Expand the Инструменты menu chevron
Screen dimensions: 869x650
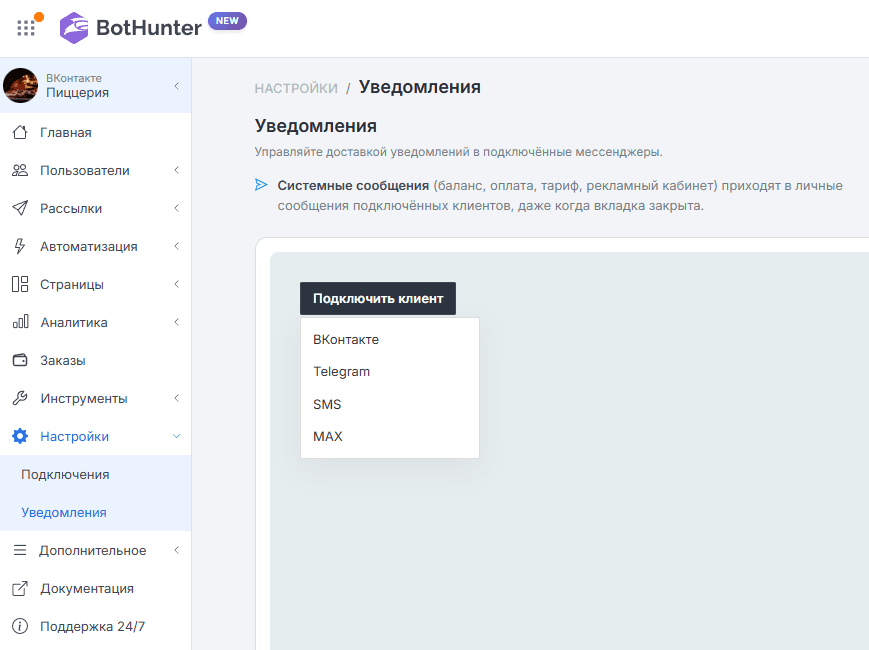point(176,398)
